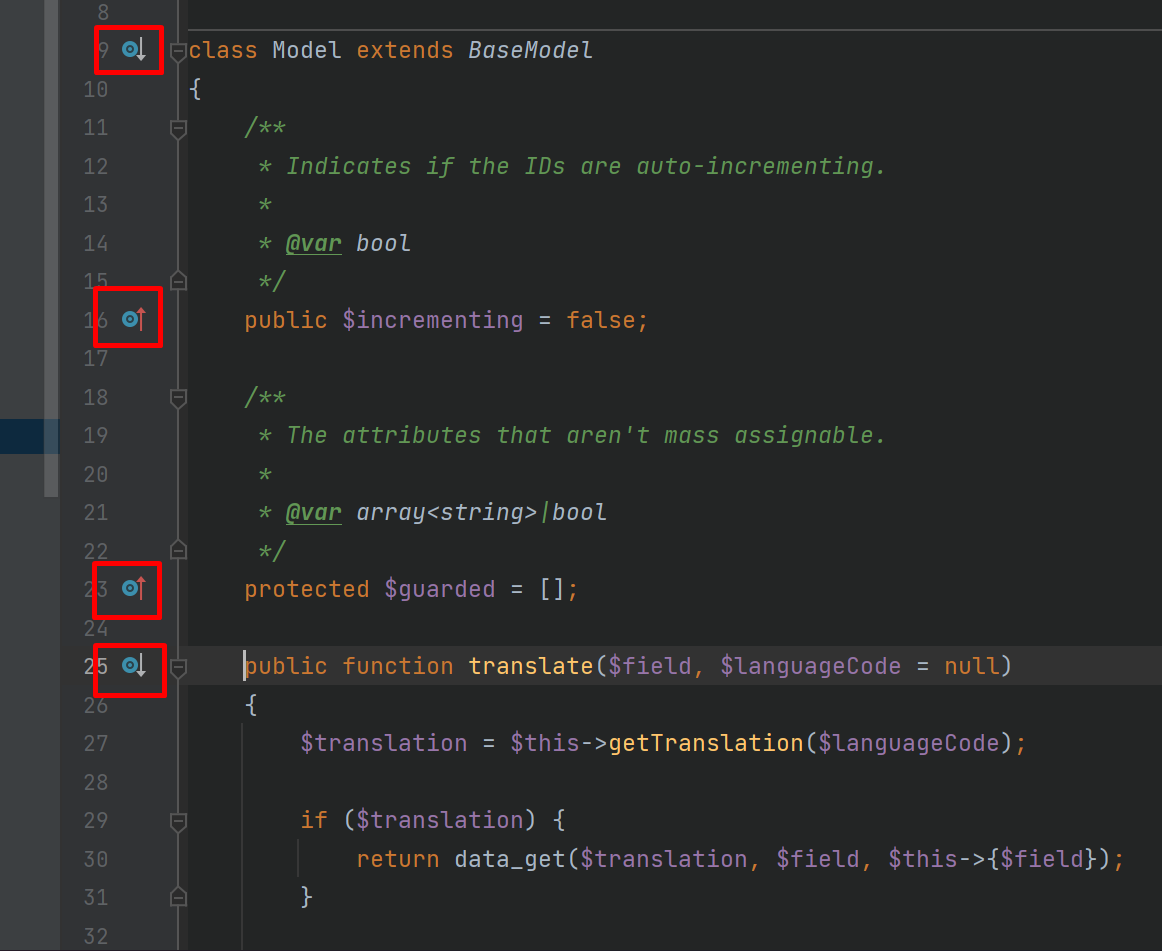This screenshot has width=1162, height=951.
Task: Collapse the mass assignable docblock
Action: tap(177, 397)
